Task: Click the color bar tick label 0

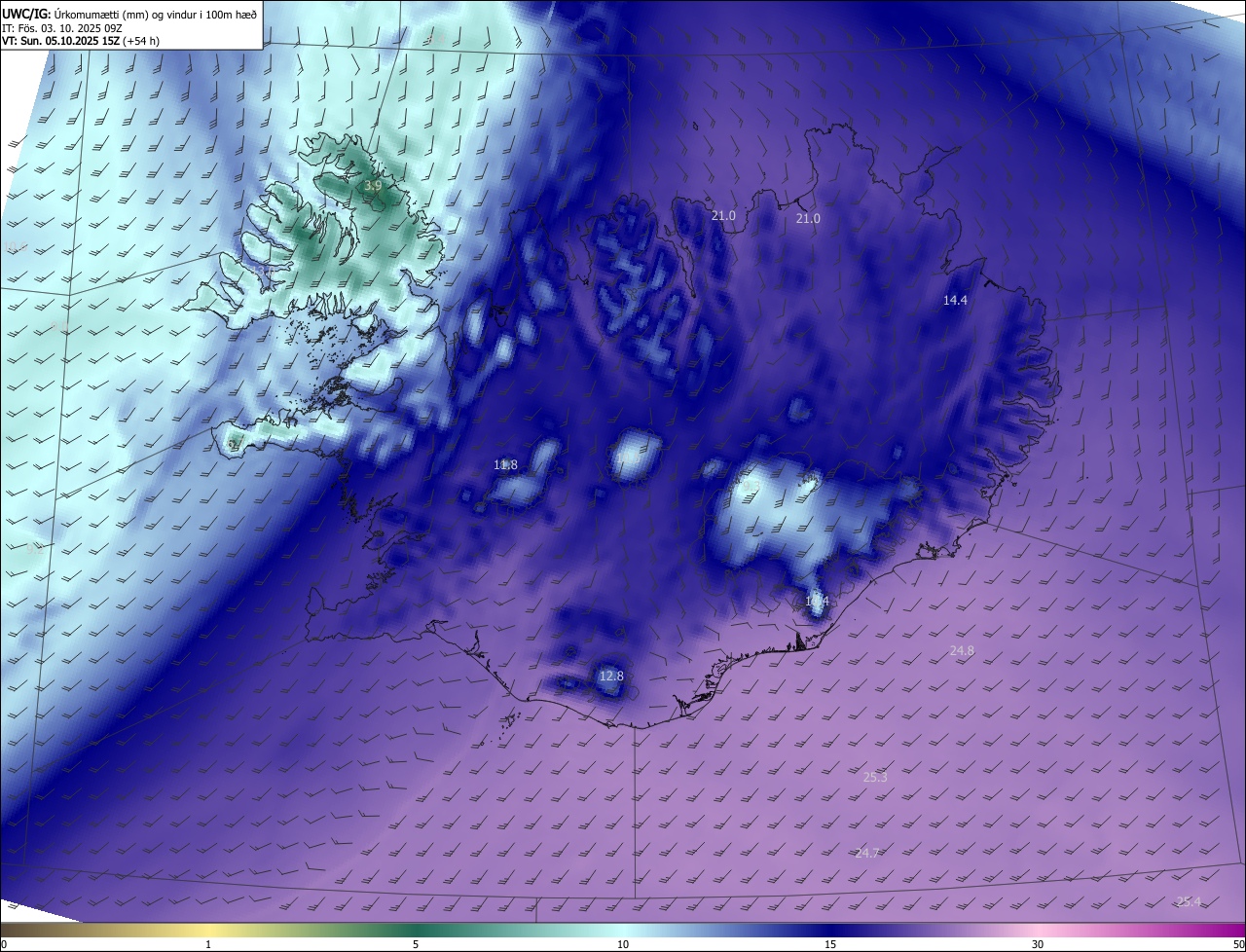Action: tap(4, 944)
